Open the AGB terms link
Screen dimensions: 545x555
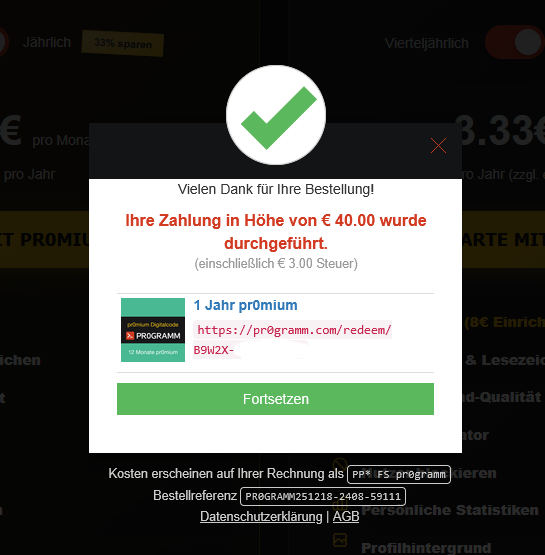346,516
